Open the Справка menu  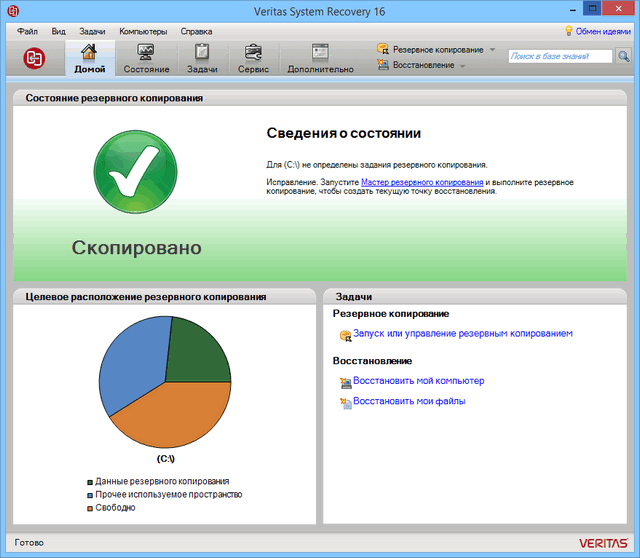[x=196, y=31]
